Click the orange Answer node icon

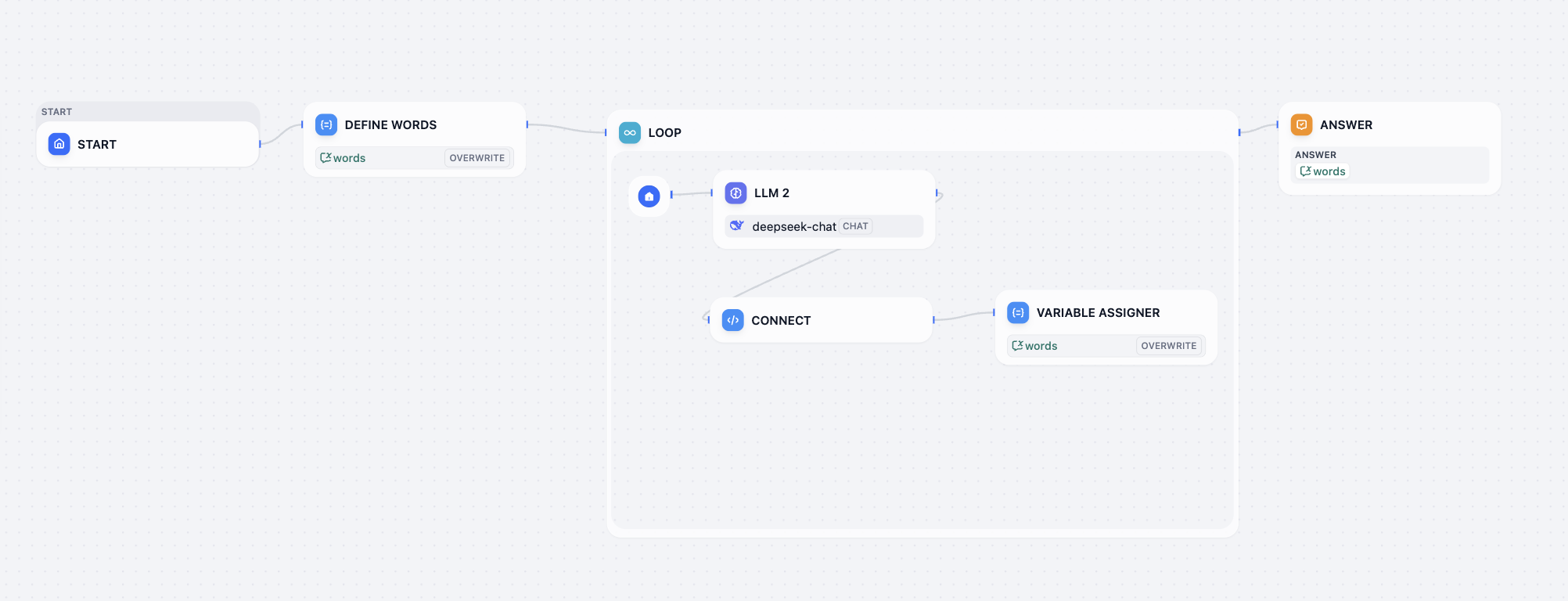point(1301,125)
